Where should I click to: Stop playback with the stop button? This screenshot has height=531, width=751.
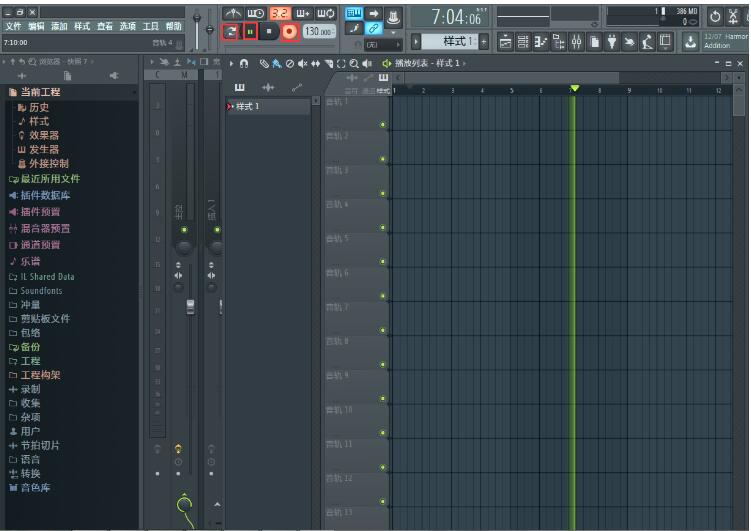(x=269, y=32)
